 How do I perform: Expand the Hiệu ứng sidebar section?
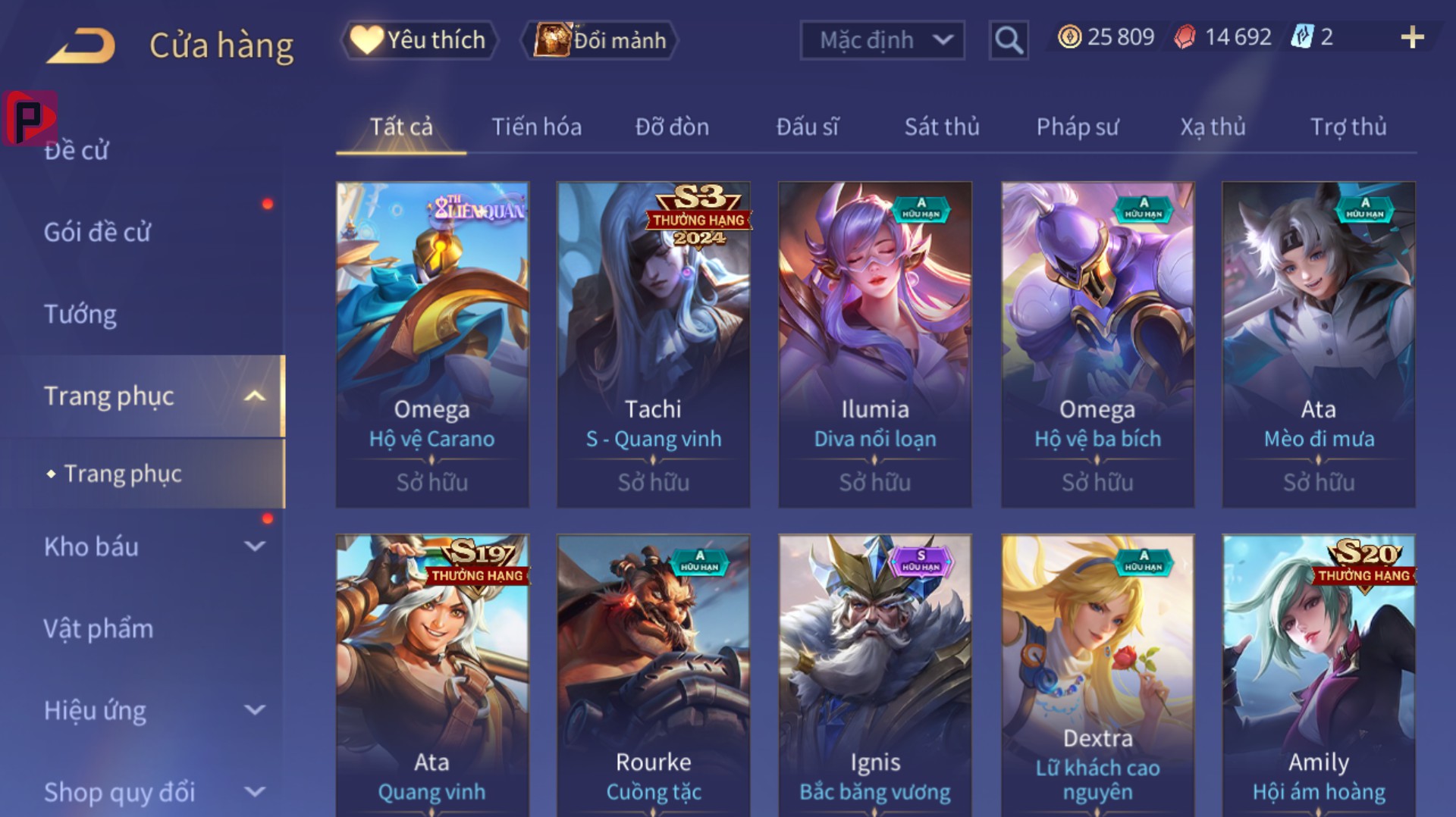[256, 709]
